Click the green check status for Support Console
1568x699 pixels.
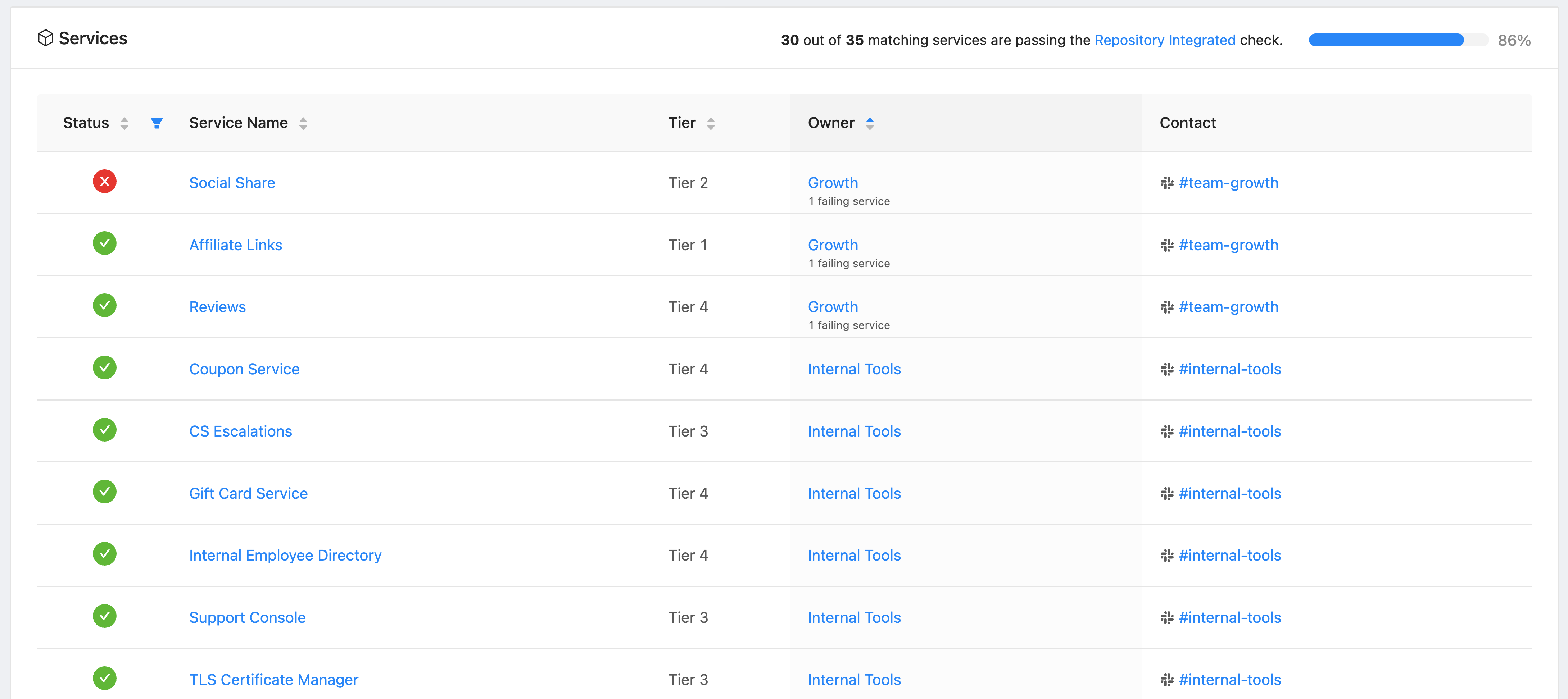pos(105,616)
